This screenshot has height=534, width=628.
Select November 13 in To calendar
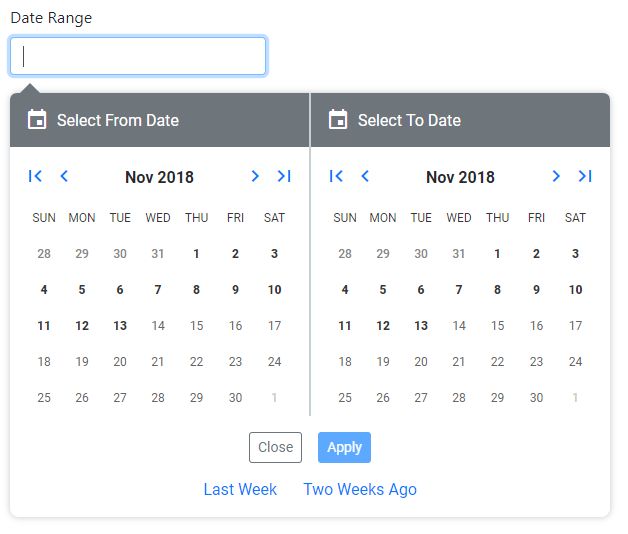[x=421, y=326]
